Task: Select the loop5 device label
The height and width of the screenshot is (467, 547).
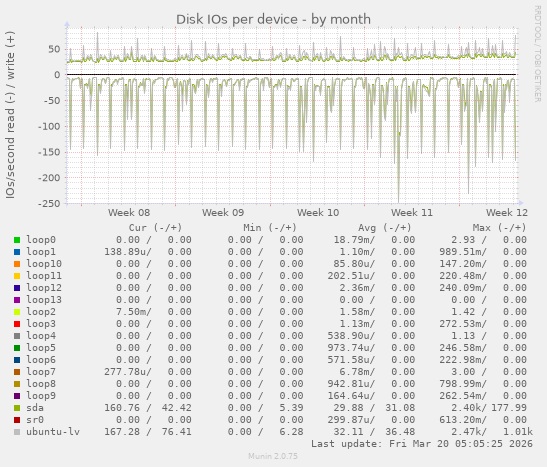Action: pyautogui.click(x=41, y=348)
